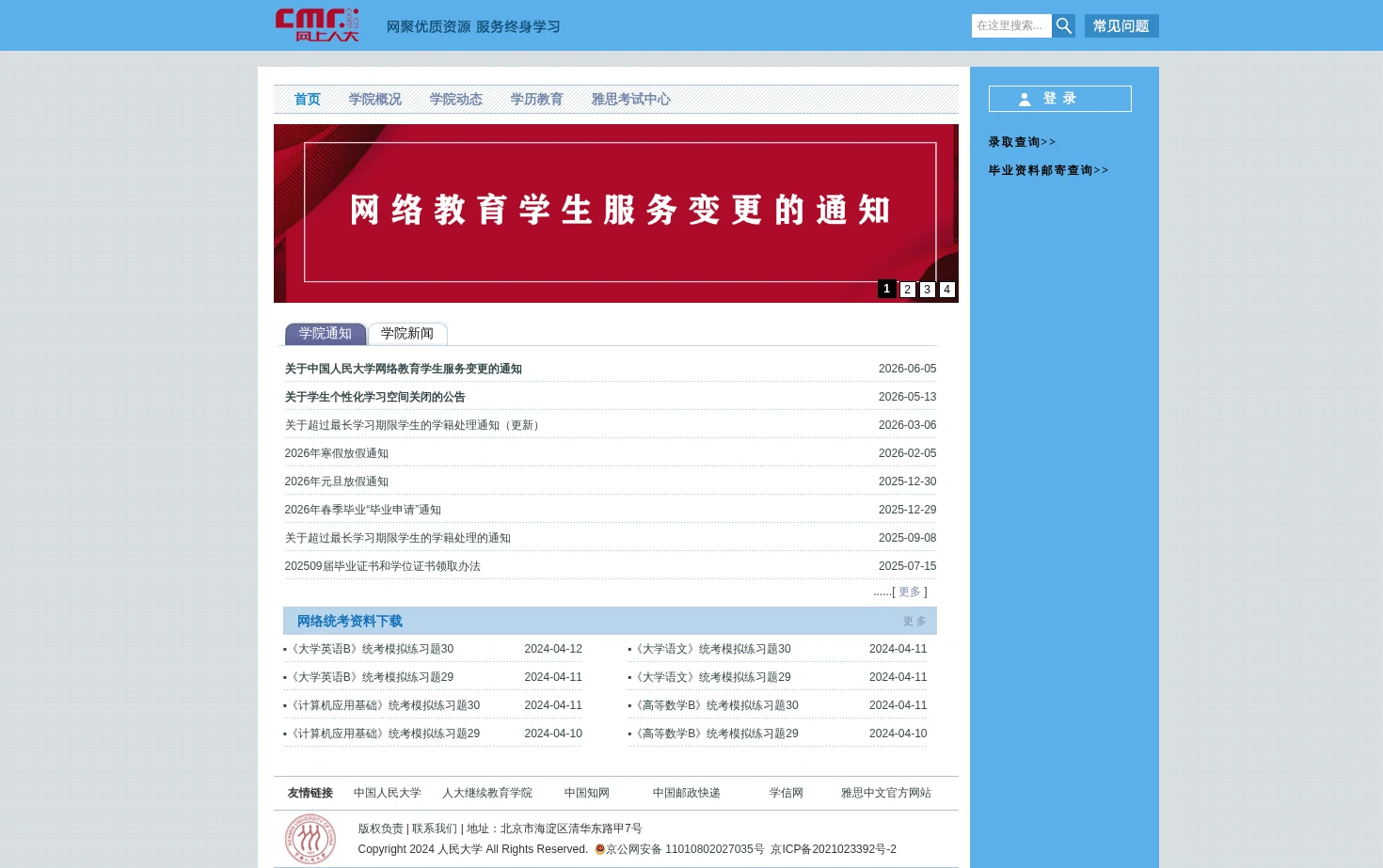Go to 首页 in navigation bar
Image resolution: width=1383 pixels, height=868 pixels.
tap(307, 99)
